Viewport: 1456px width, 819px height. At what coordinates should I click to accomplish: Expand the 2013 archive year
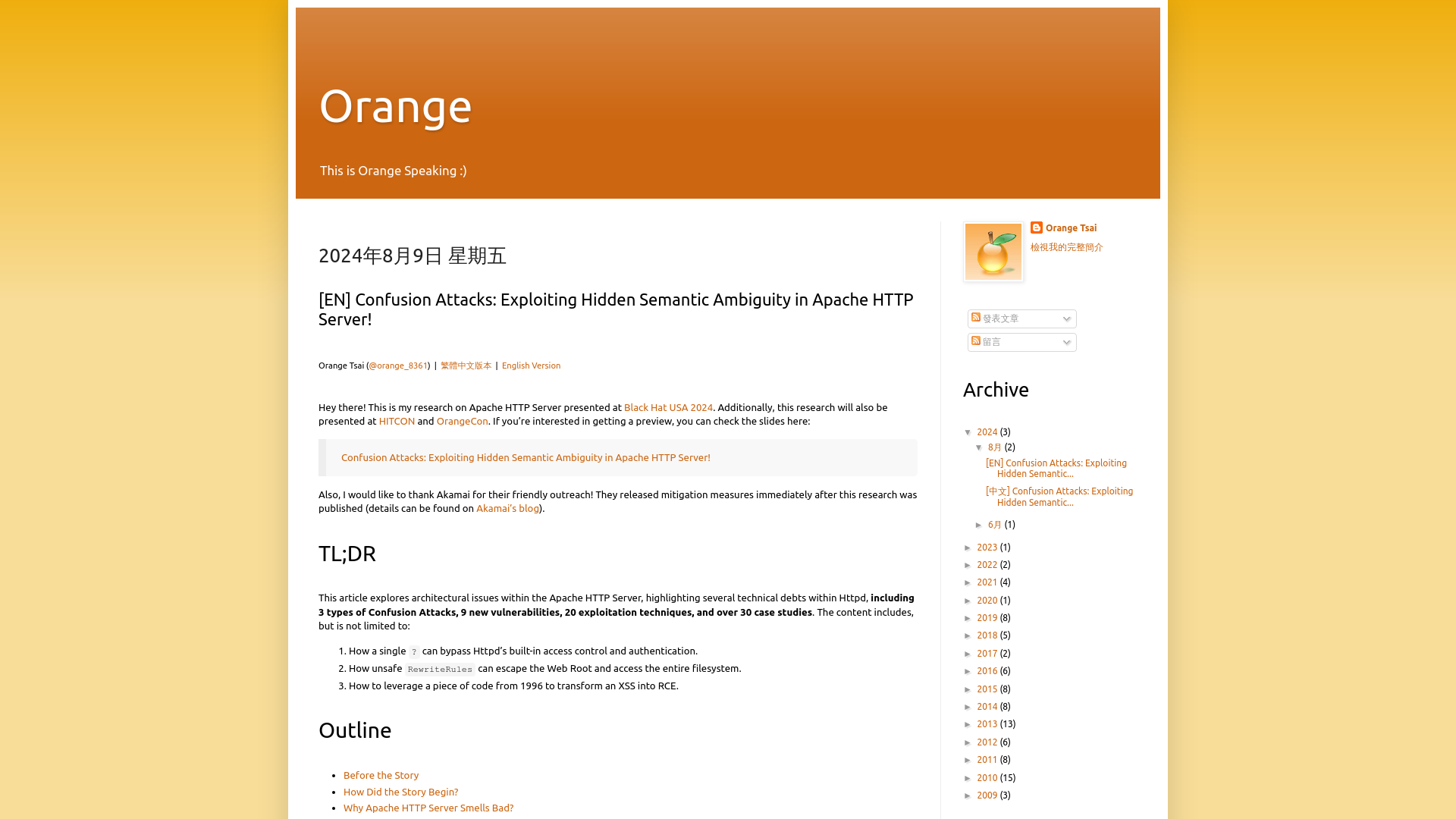click(x=969, y=725)
